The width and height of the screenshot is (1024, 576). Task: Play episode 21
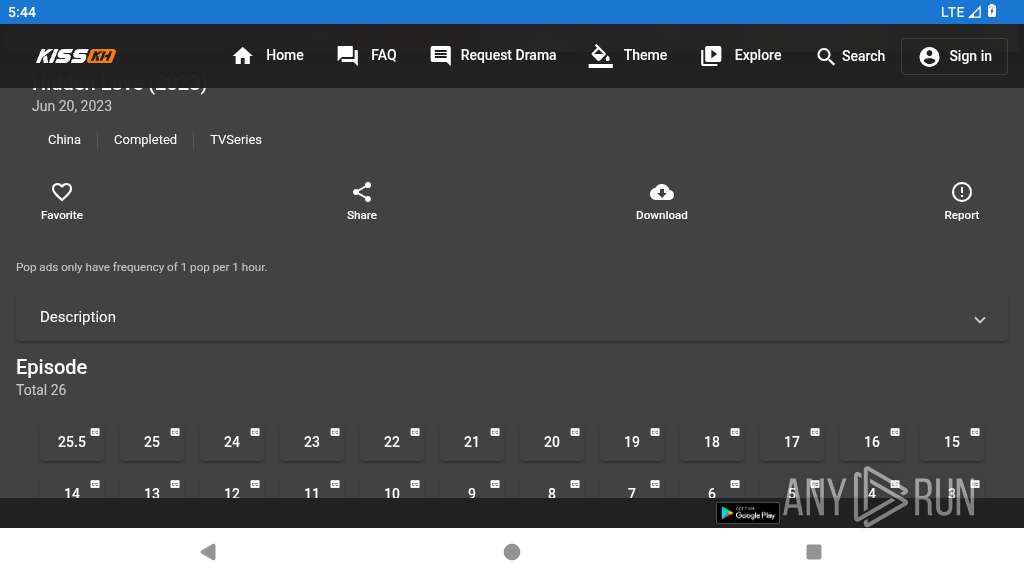pos(472,442)
